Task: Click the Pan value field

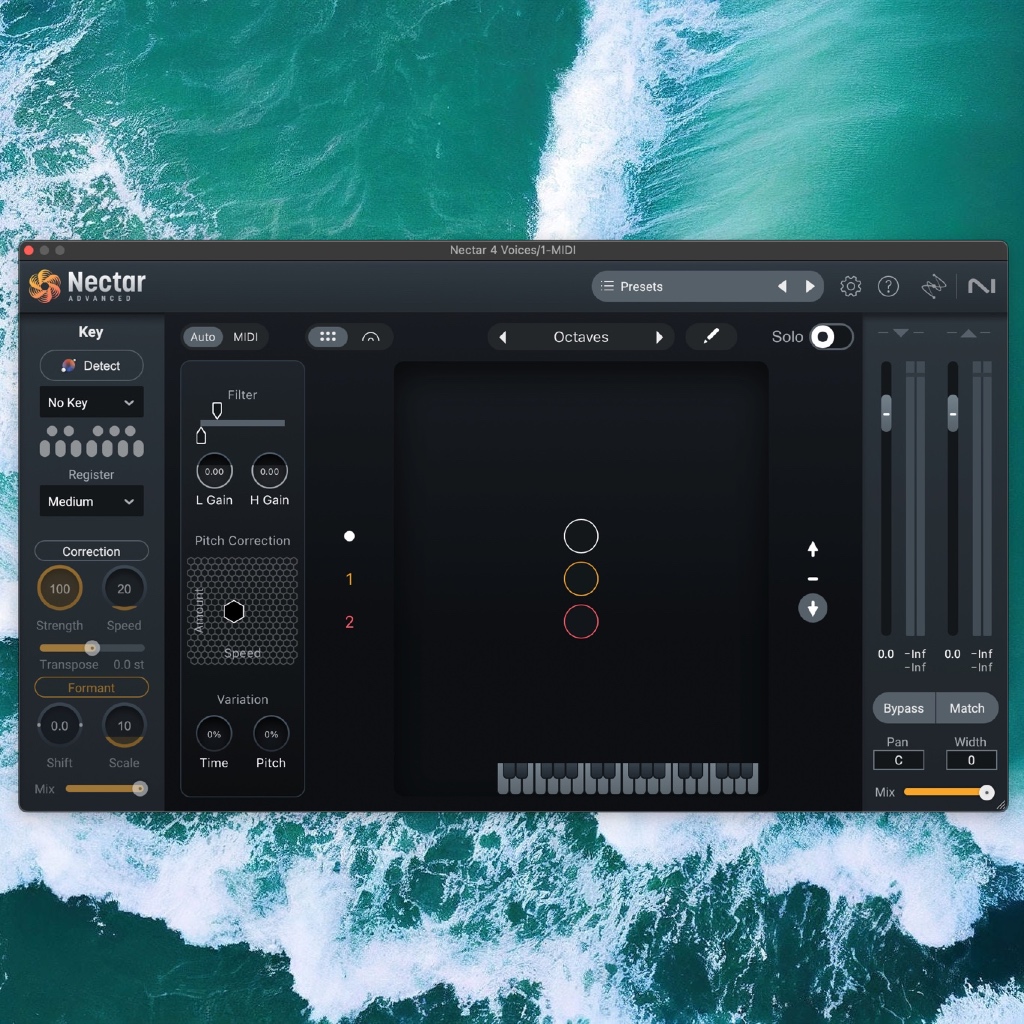Action: coord(897,760)
